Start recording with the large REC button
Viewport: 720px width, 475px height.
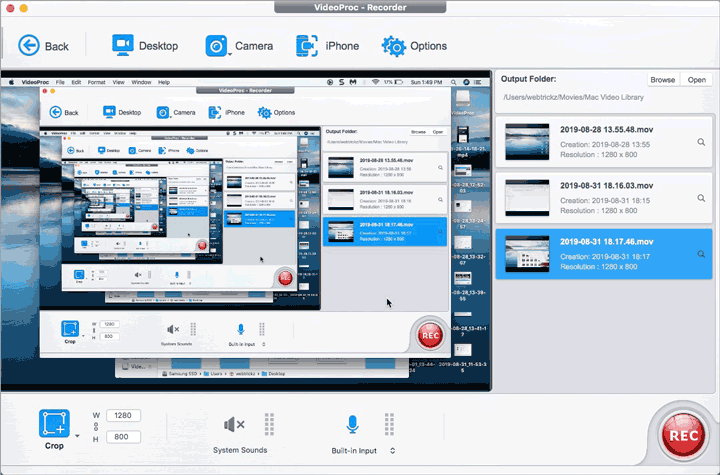click(x=683, y=436)
